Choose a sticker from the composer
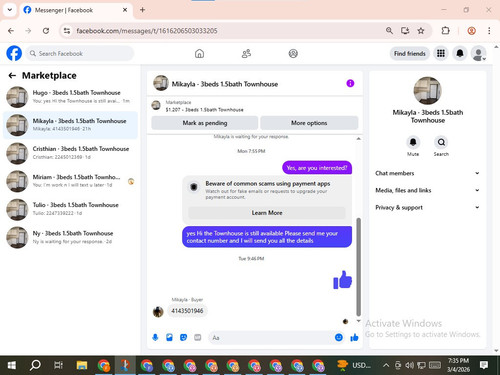The width and height of the screenshot is (500, 375). click(183, 338)
